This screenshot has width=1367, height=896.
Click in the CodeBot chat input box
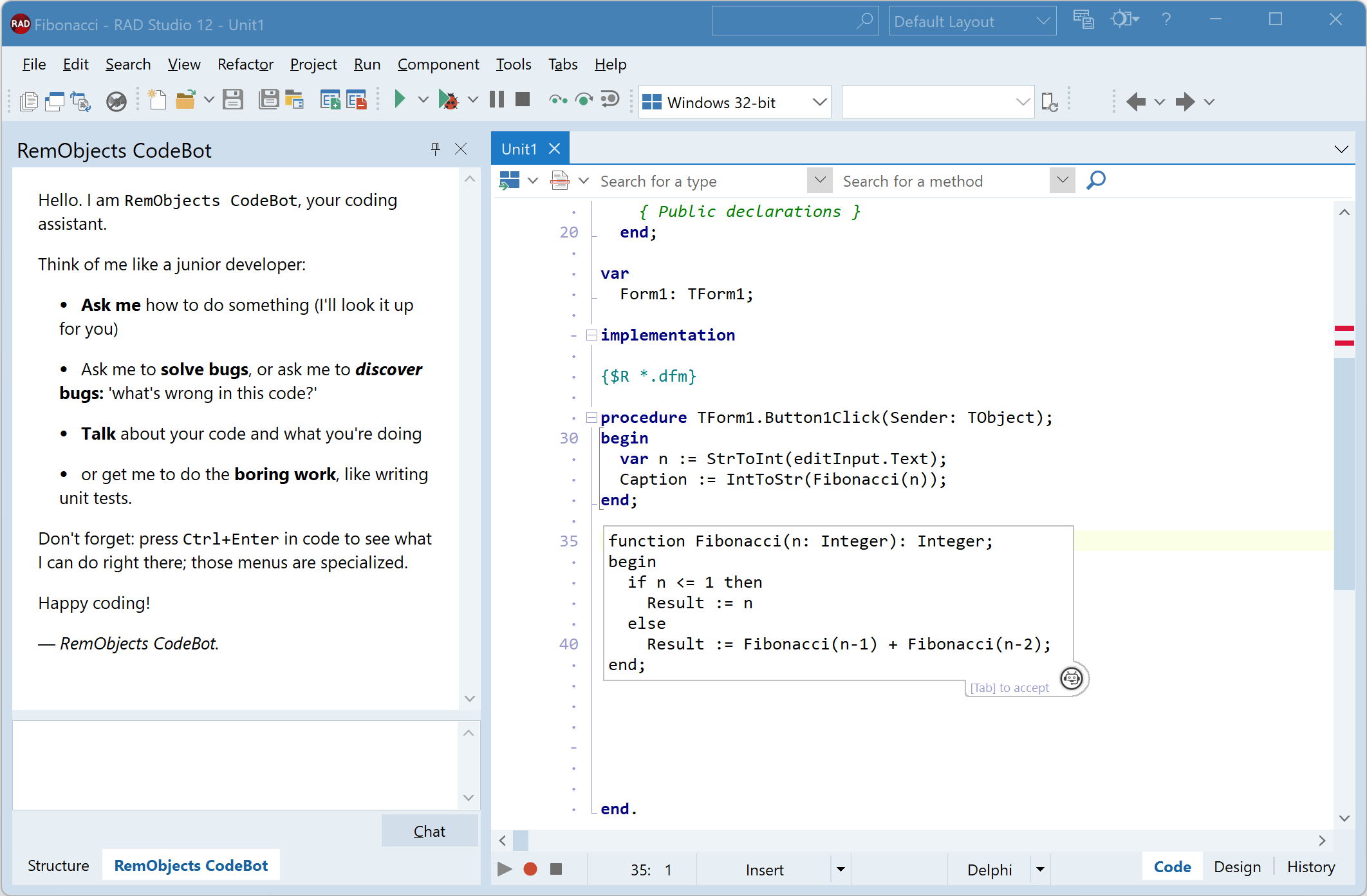236,765
